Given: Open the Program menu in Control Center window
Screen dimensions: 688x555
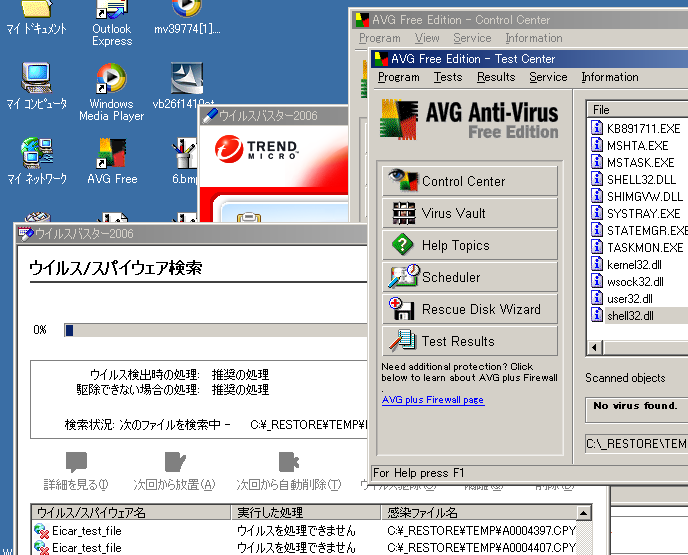Looking at the screenshot, I should (x=380, y=38).
